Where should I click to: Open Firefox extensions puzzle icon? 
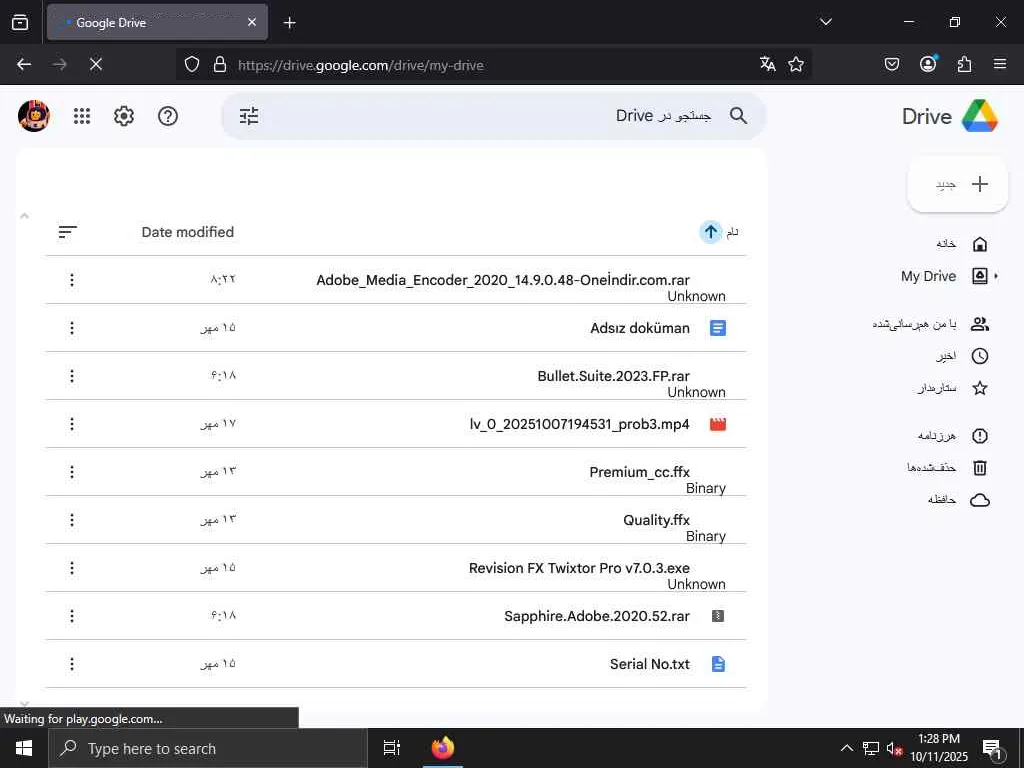tap(964, 64)
